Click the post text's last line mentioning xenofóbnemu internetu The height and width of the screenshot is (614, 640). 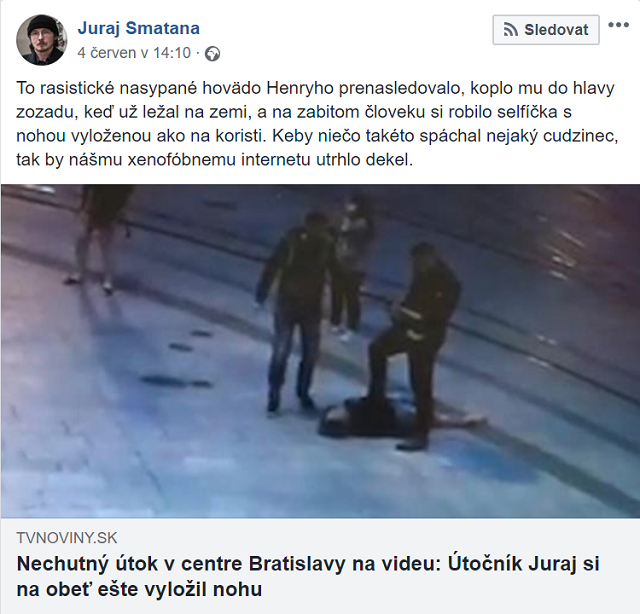215,160
